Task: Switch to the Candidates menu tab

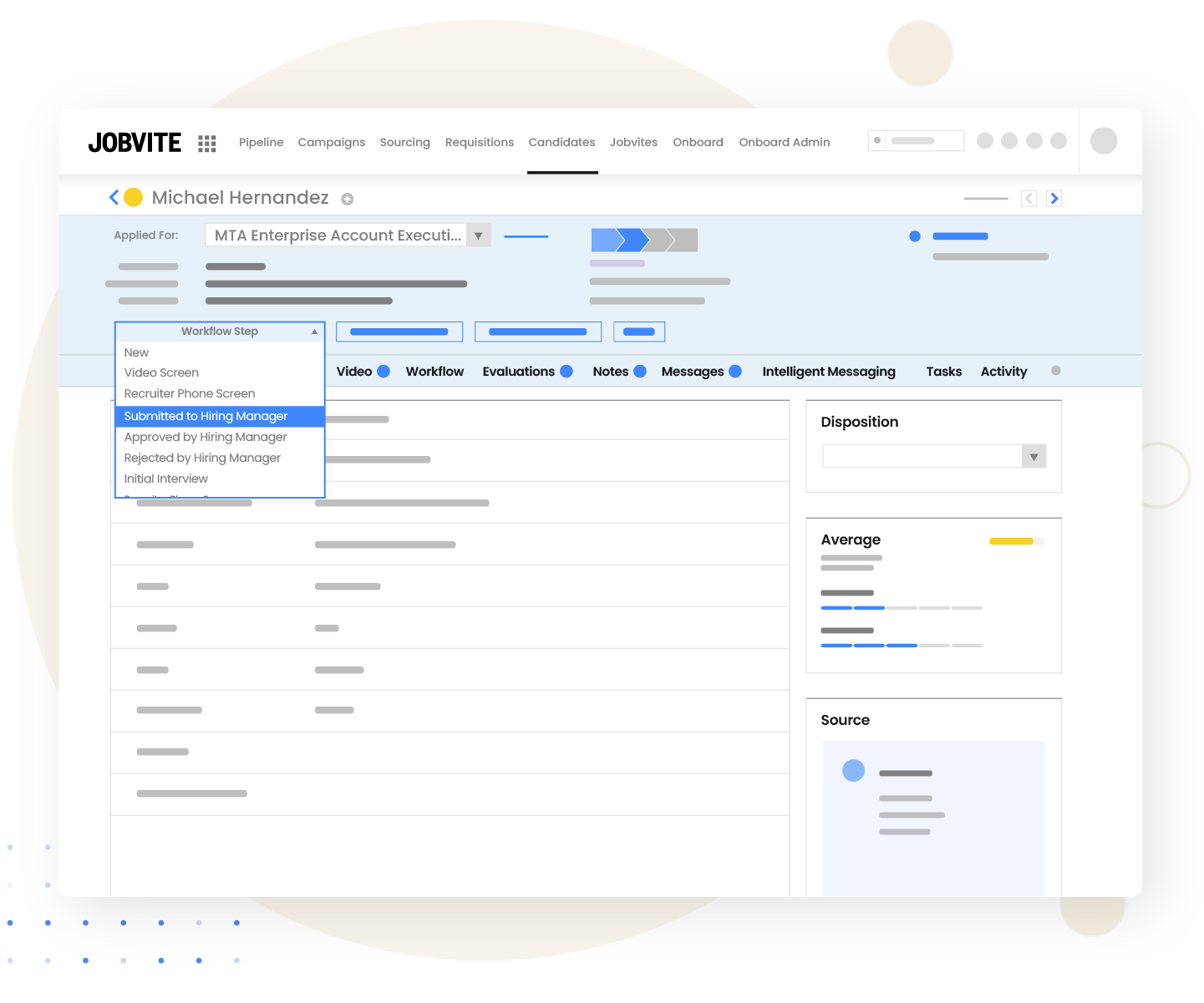Action: pyautogui.click(x=561, y=142)
